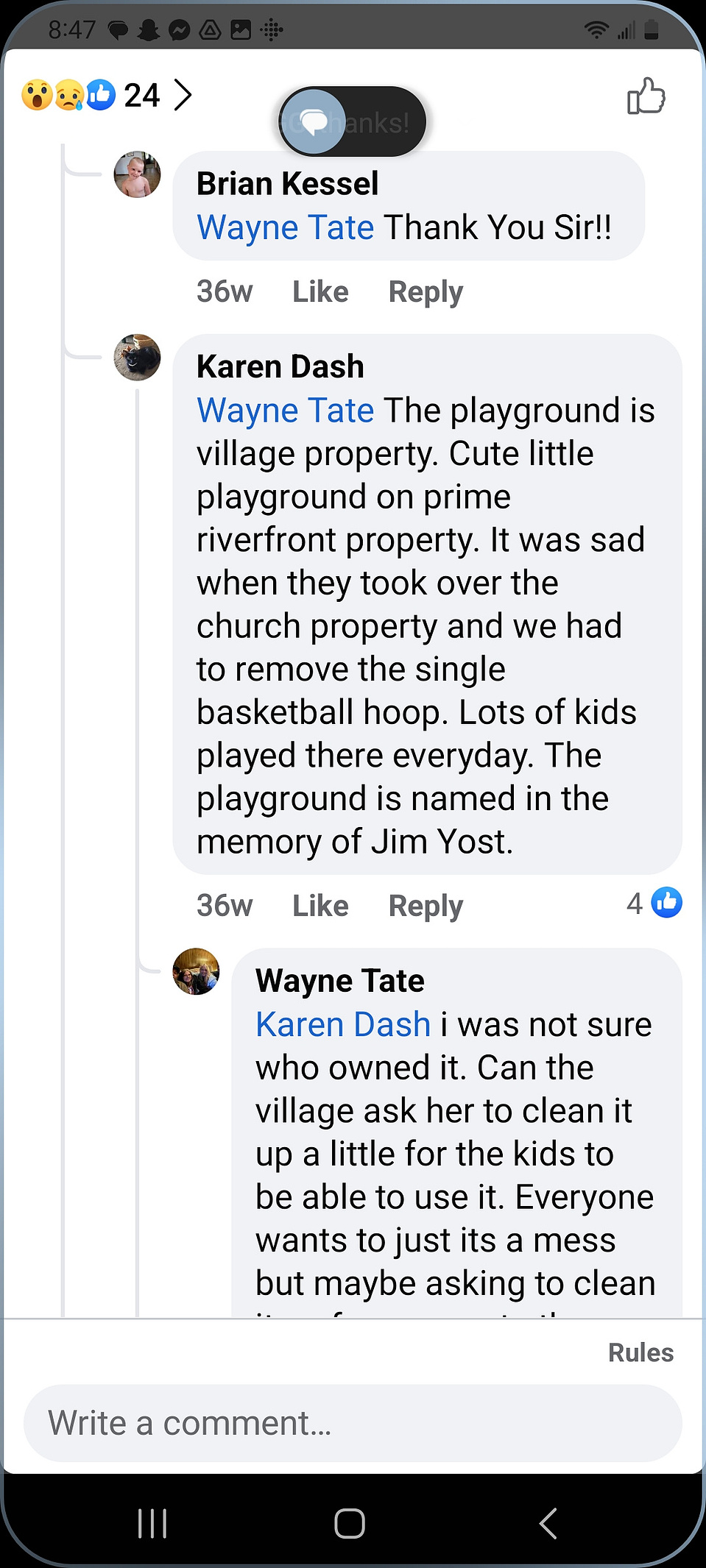Reply to Brian Kessel's comment
Screen dimensions: 706x1568
(x=426, y=292)
